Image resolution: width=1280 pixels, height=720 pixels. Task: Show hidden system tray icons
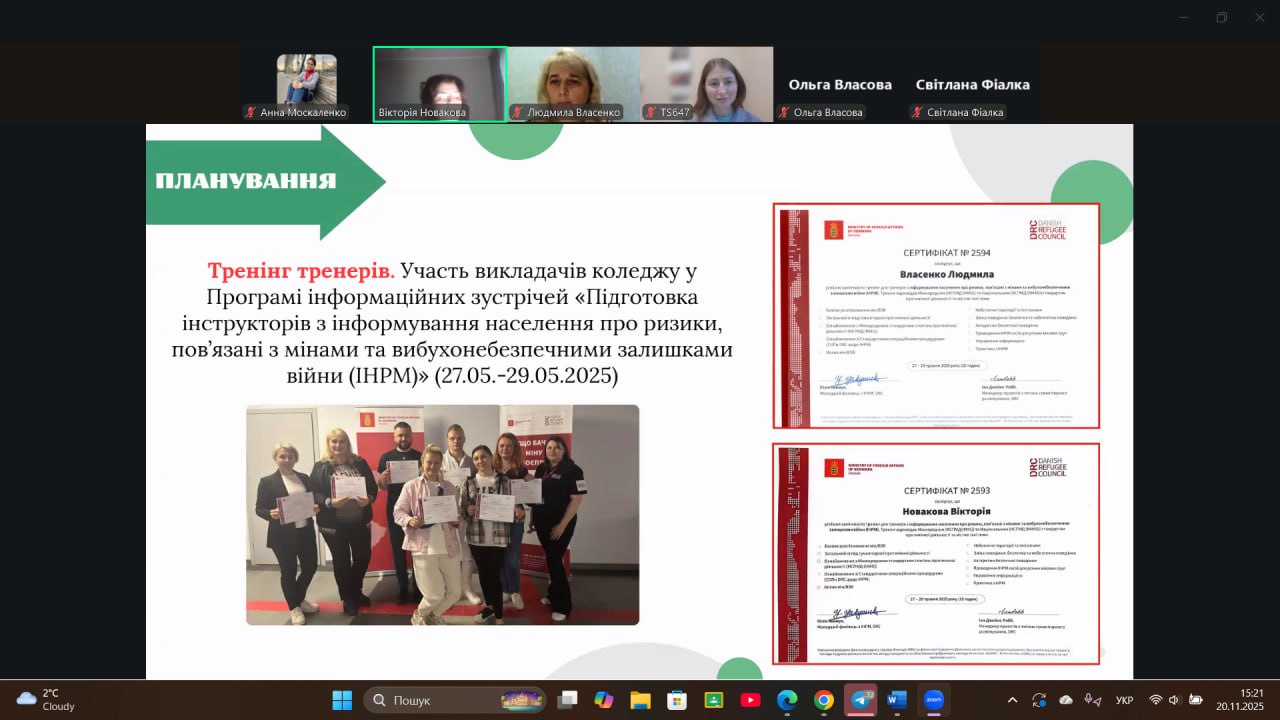1012,700
